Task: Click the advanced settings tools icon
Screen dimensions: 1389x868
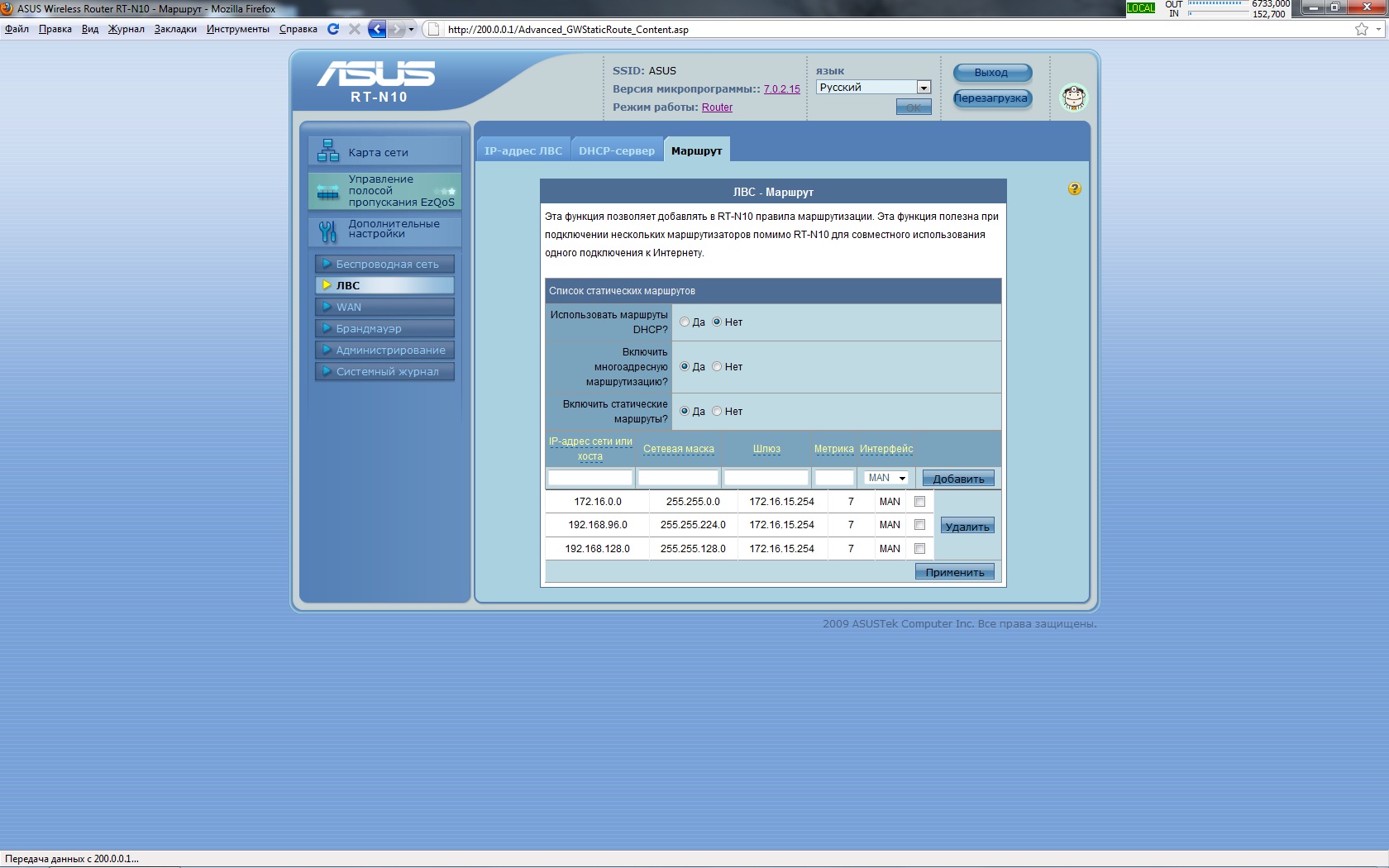Action: 328,231
